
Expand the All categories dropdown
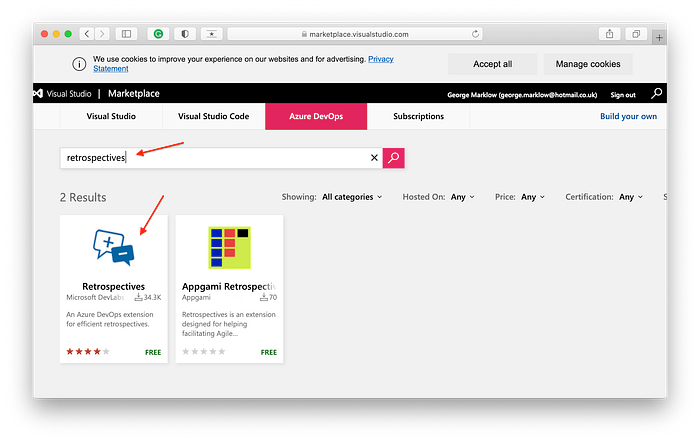(352, 197)
